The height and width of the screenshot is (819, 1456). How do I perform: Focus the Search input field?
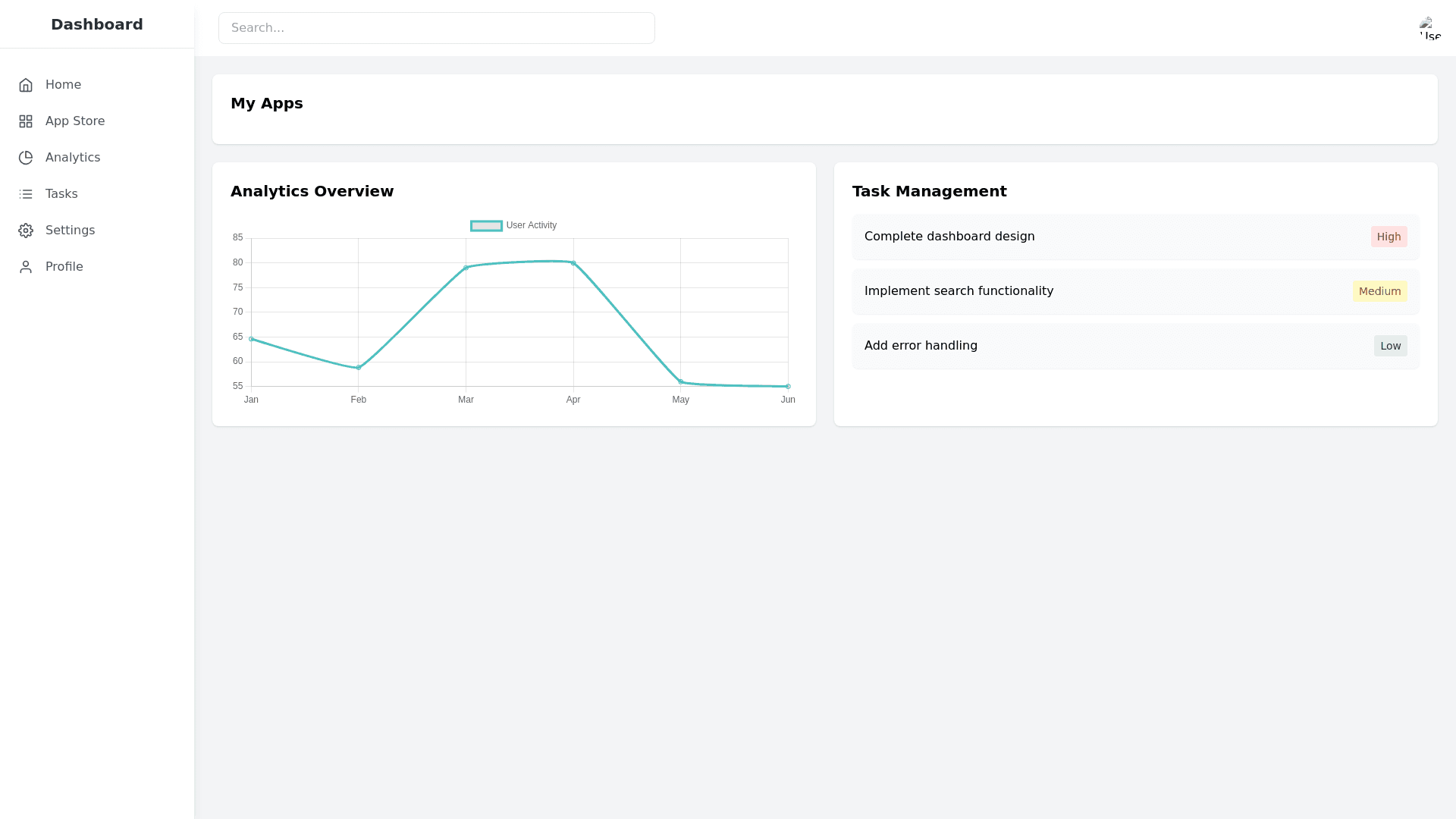(x=437, y=28)
